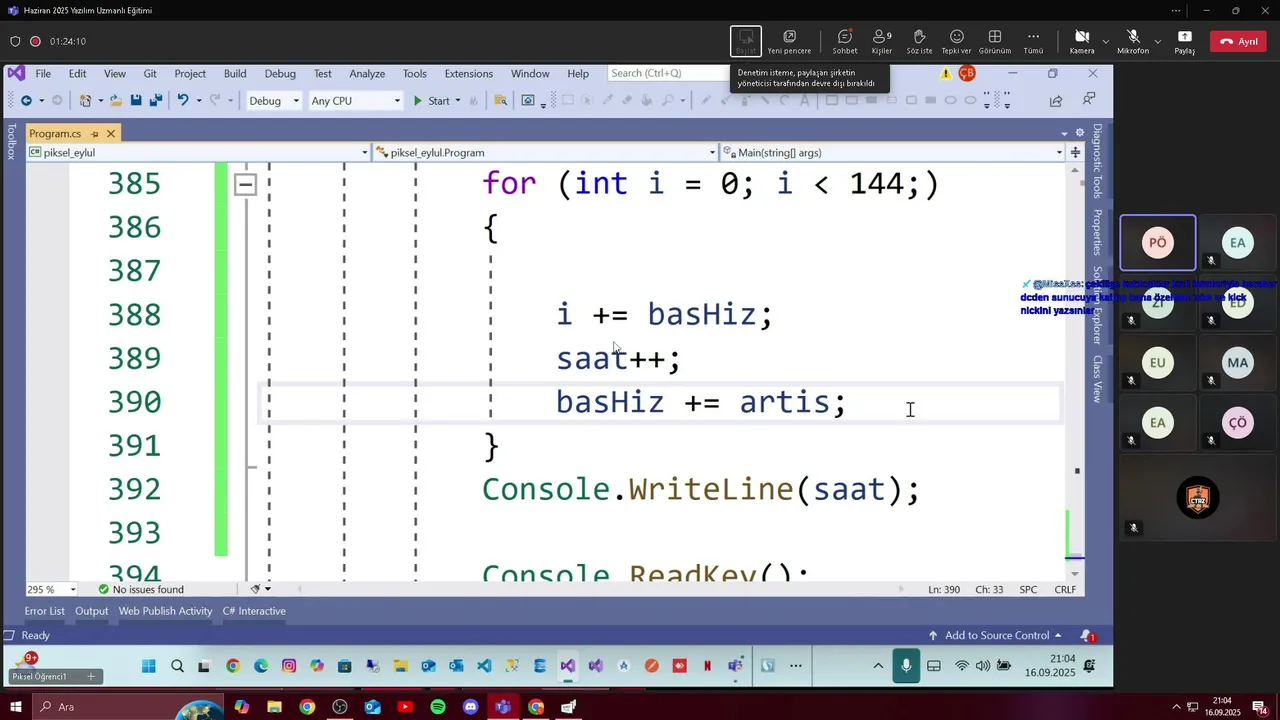This screenshot has width=1280, height=720.
Task: Open Main(string[] args) member dropdown
Action: click(893, 152)
